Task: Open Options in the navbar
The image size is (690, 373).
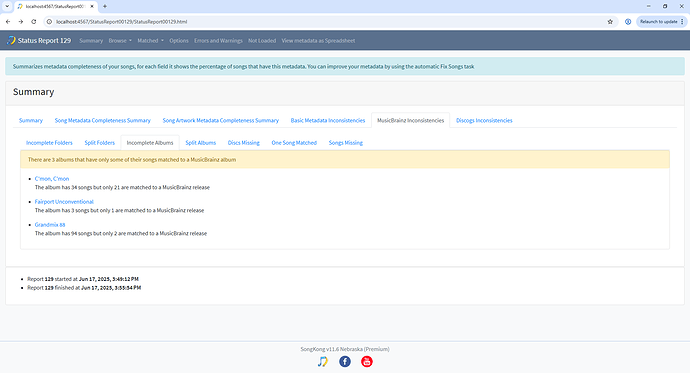Action: (x=179, y=40)
